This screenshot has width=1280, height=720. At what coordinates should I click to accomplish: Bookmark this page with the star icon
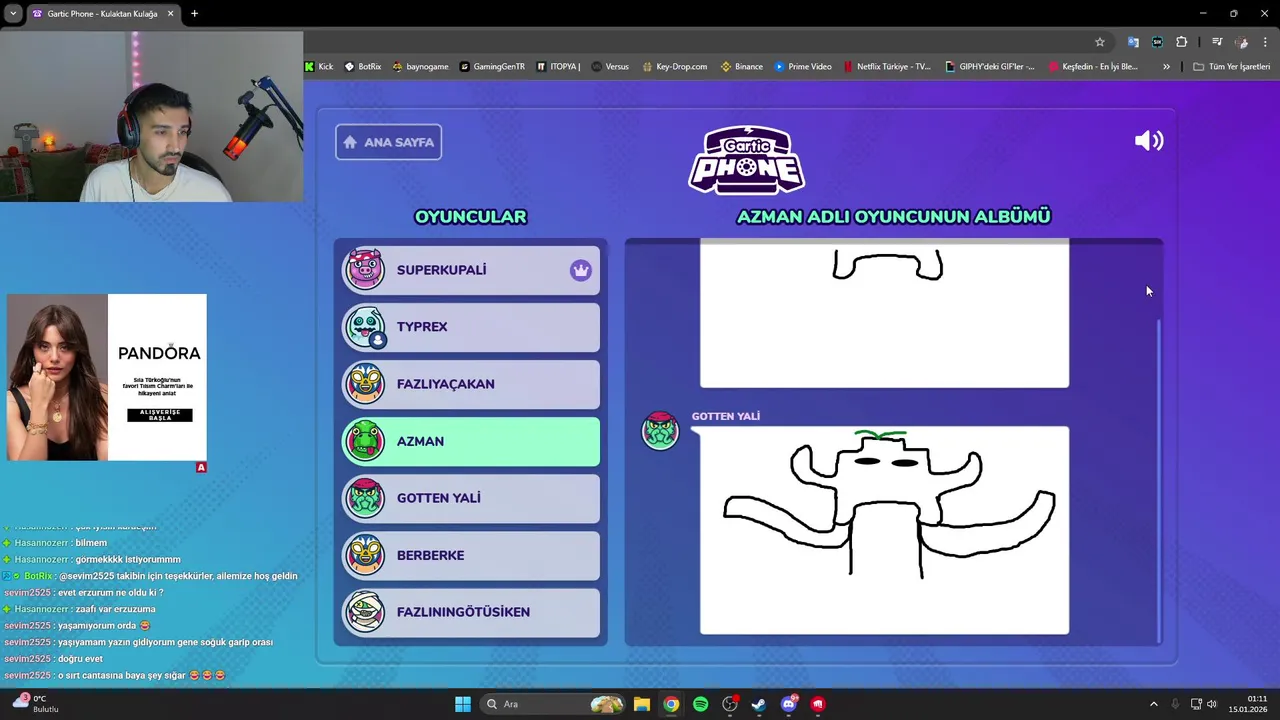point(1100,42)
